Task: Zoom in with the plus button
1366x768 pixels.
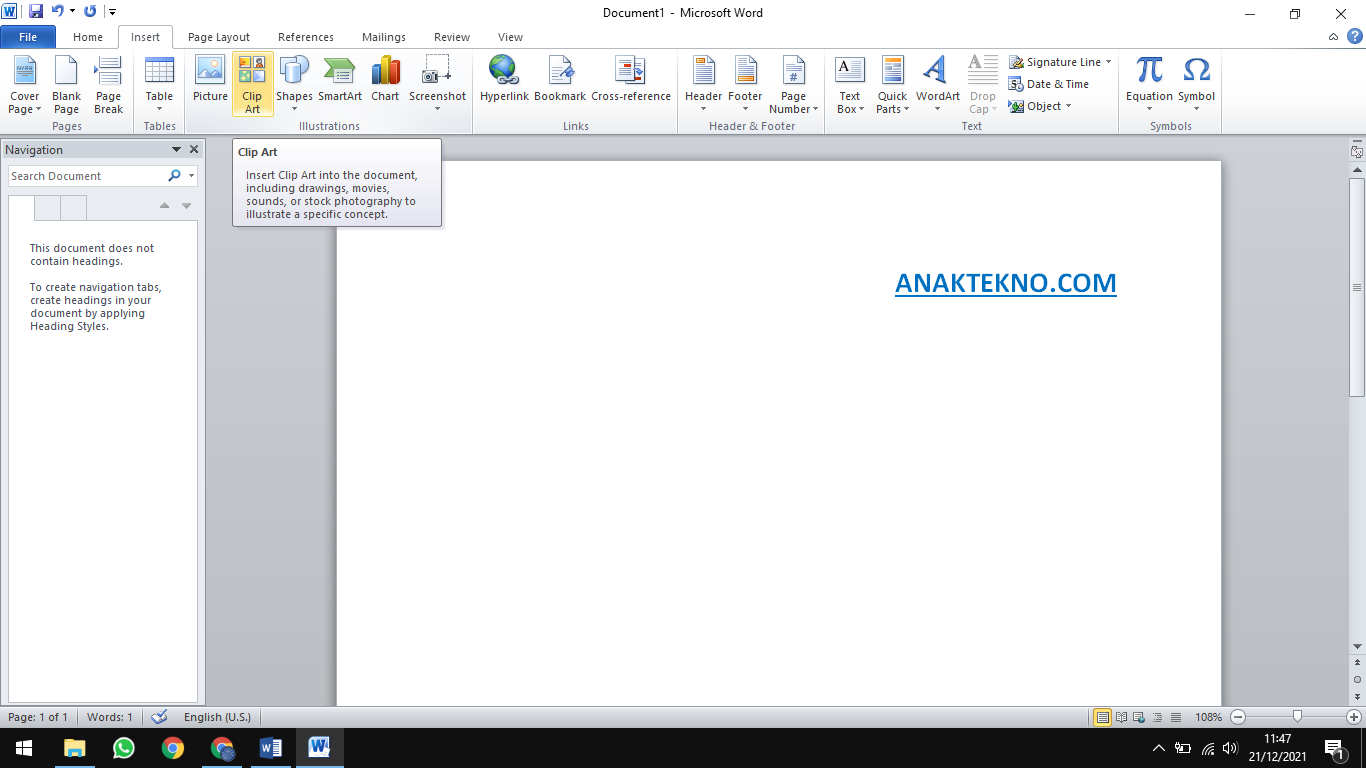Action: click(1354, 717)
